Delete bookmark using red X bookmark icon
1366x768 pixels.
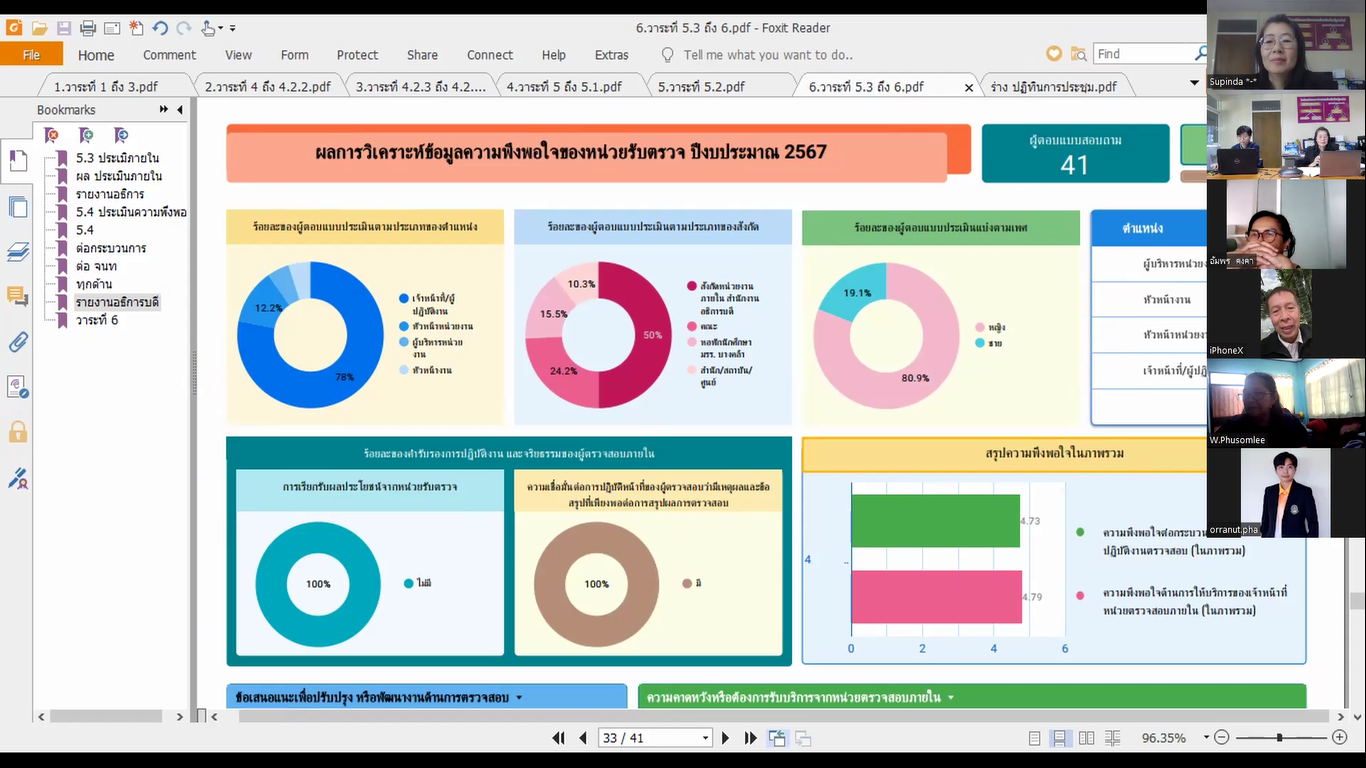pos(52,135)
